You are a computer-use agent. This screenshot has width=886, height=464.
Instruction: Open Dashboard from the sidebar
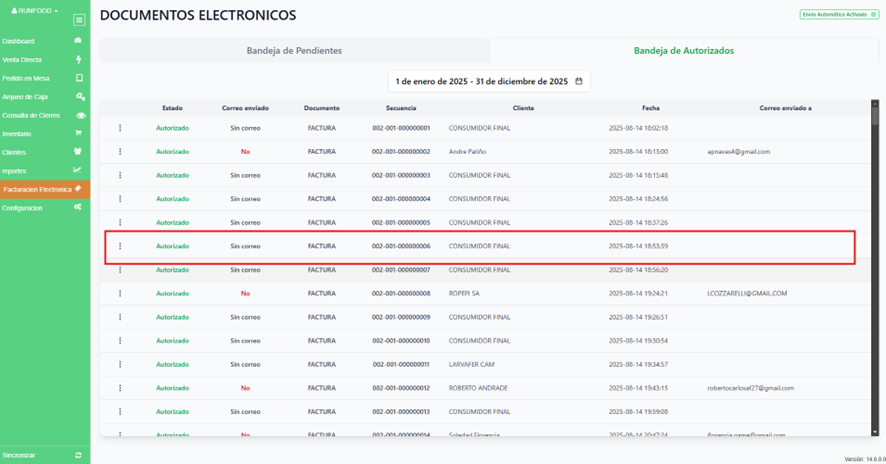click(18, 41)
